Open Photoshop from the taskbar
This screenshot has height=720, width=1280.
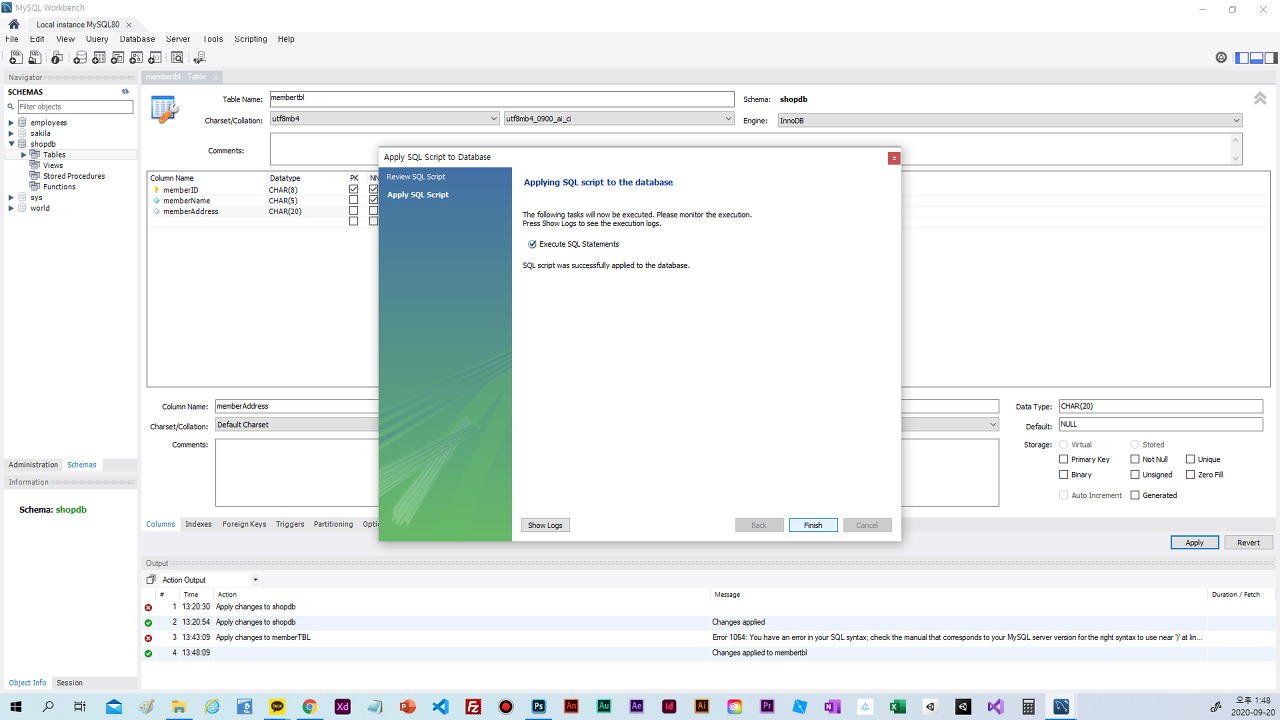(x=539, y=706)
